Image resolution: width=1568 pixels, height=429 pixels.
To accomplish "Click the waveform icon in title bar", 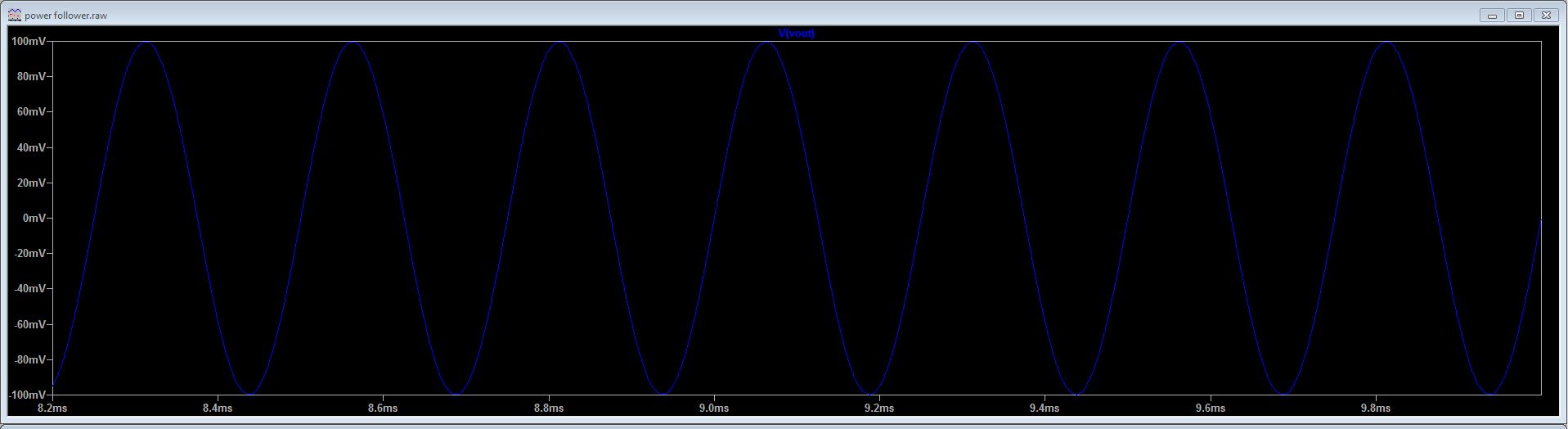I will pos(14,15).
